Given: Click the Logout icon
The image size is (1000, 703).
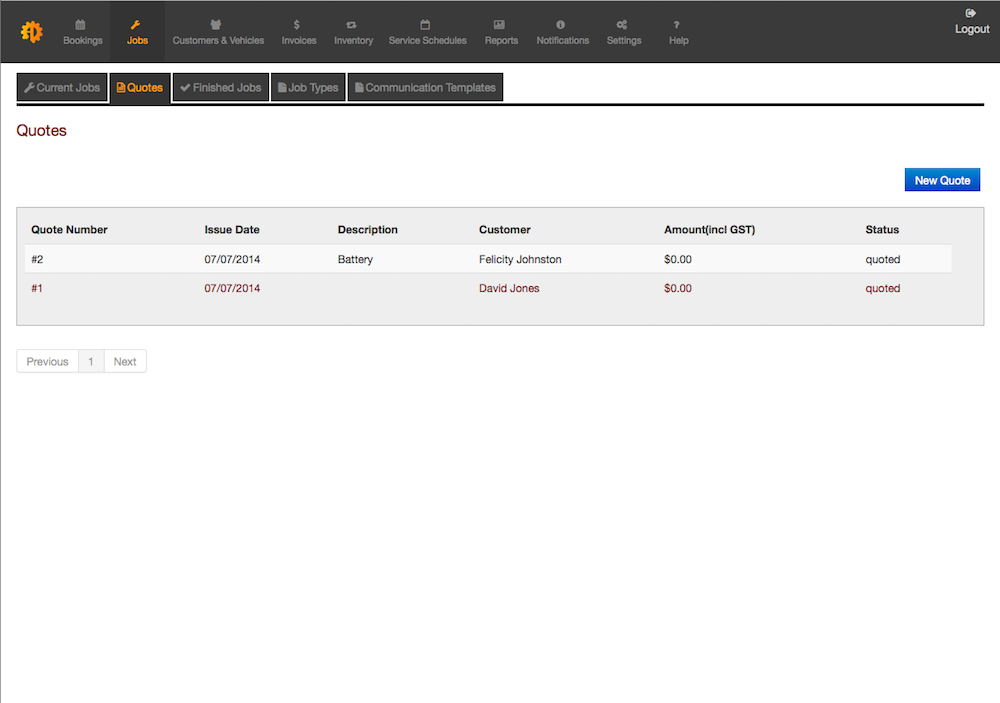Looking at the screenshot, I should click(x=970, y=13).
